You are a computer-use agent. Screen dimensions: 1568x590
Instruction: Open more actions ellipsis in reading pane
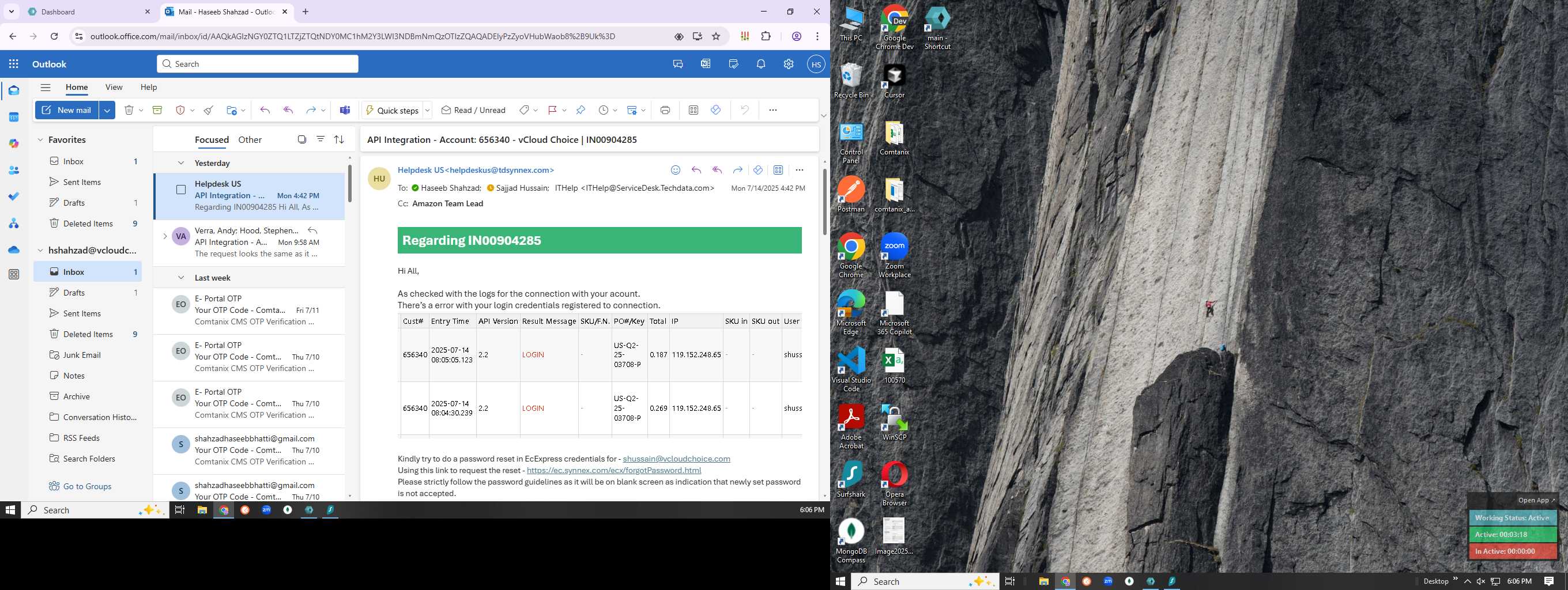pyautogui.click(x=799, y=171)
